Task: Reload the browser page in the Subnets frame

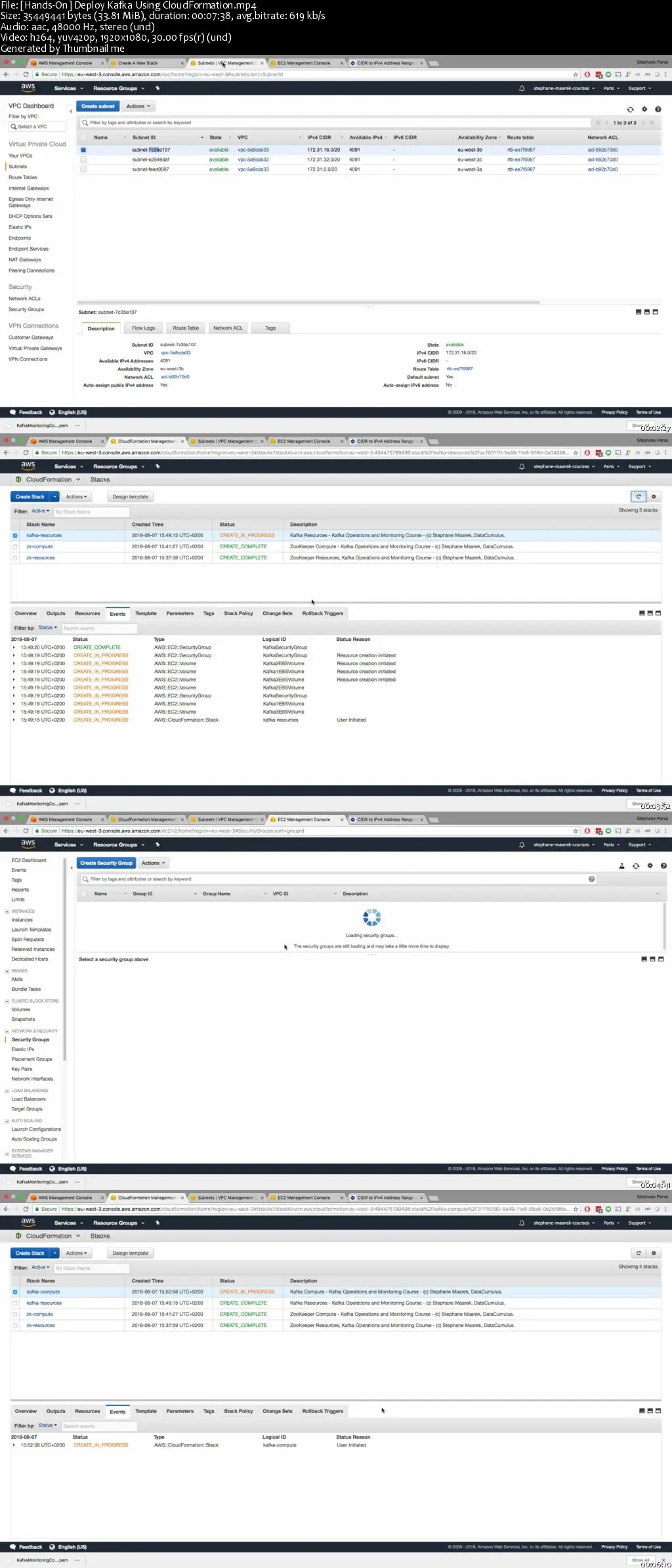Action: coord(26,74)
